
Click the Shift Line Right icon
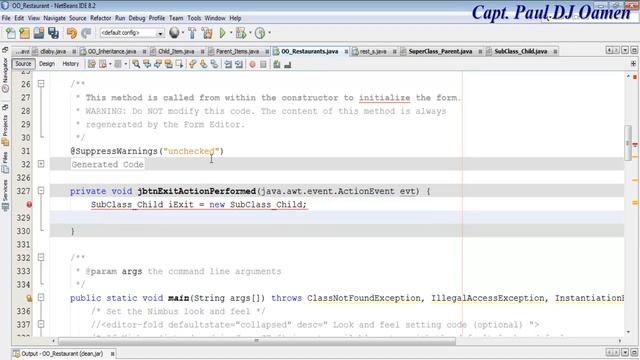[x=239, y=64]
